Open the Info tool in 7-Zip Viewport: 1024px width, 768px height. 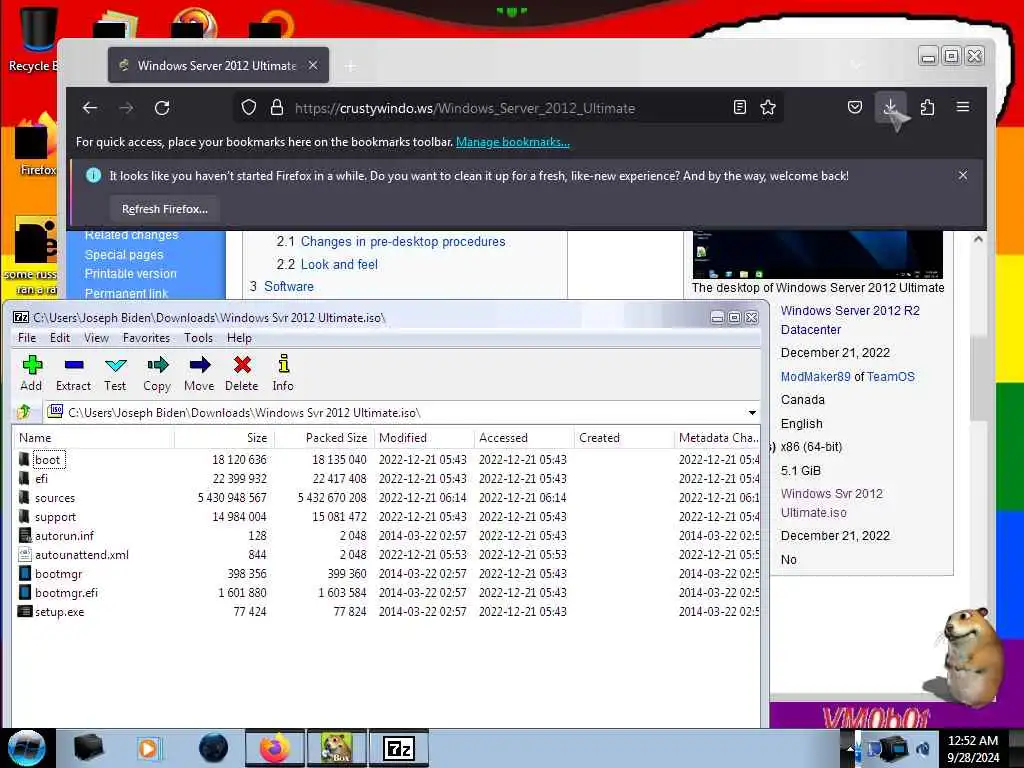283,373
